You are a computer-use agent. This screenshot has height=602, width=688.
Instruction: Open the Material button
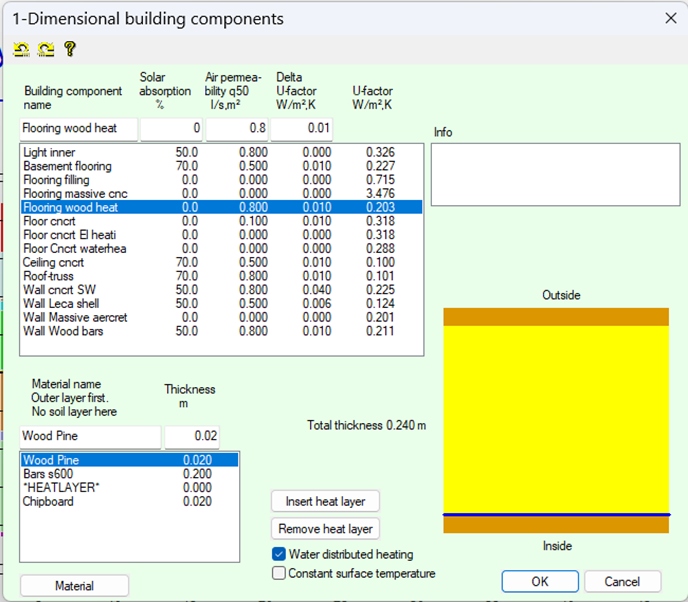tap(74, 586)
